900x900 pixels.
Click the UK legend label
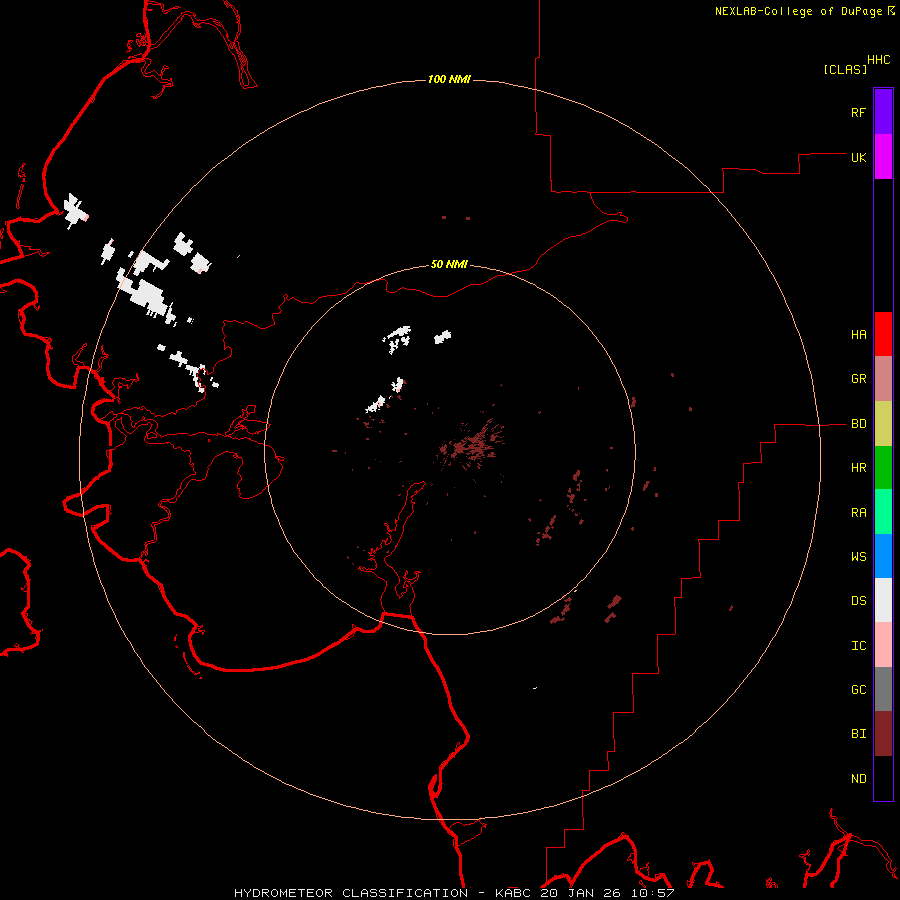[858, 157]
